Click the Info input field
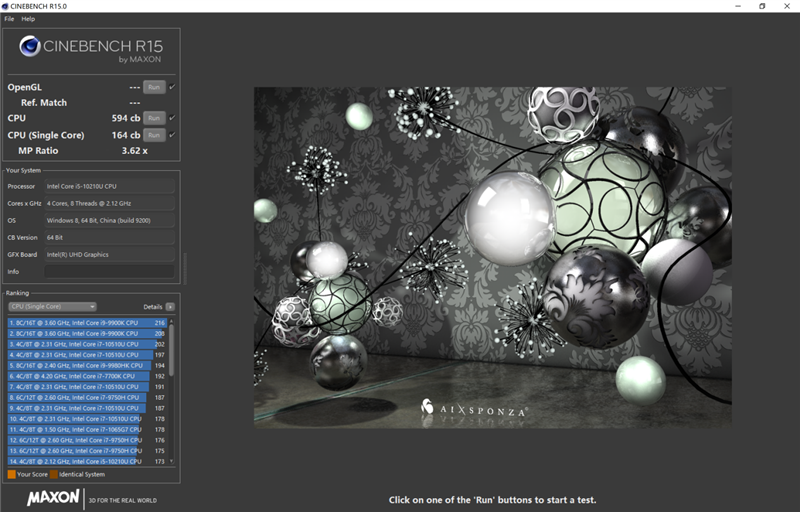 109,271
